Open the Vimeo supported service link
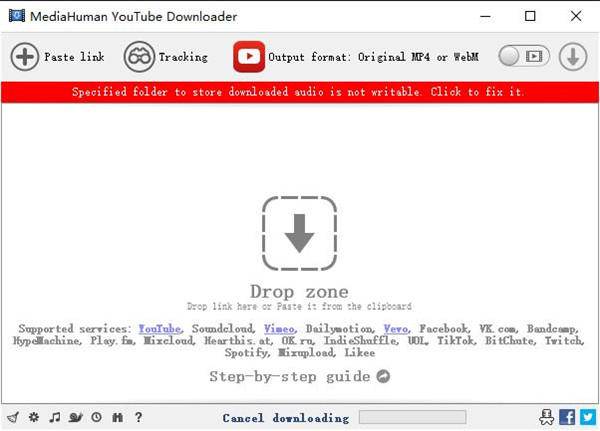 [x=279, y=328]
